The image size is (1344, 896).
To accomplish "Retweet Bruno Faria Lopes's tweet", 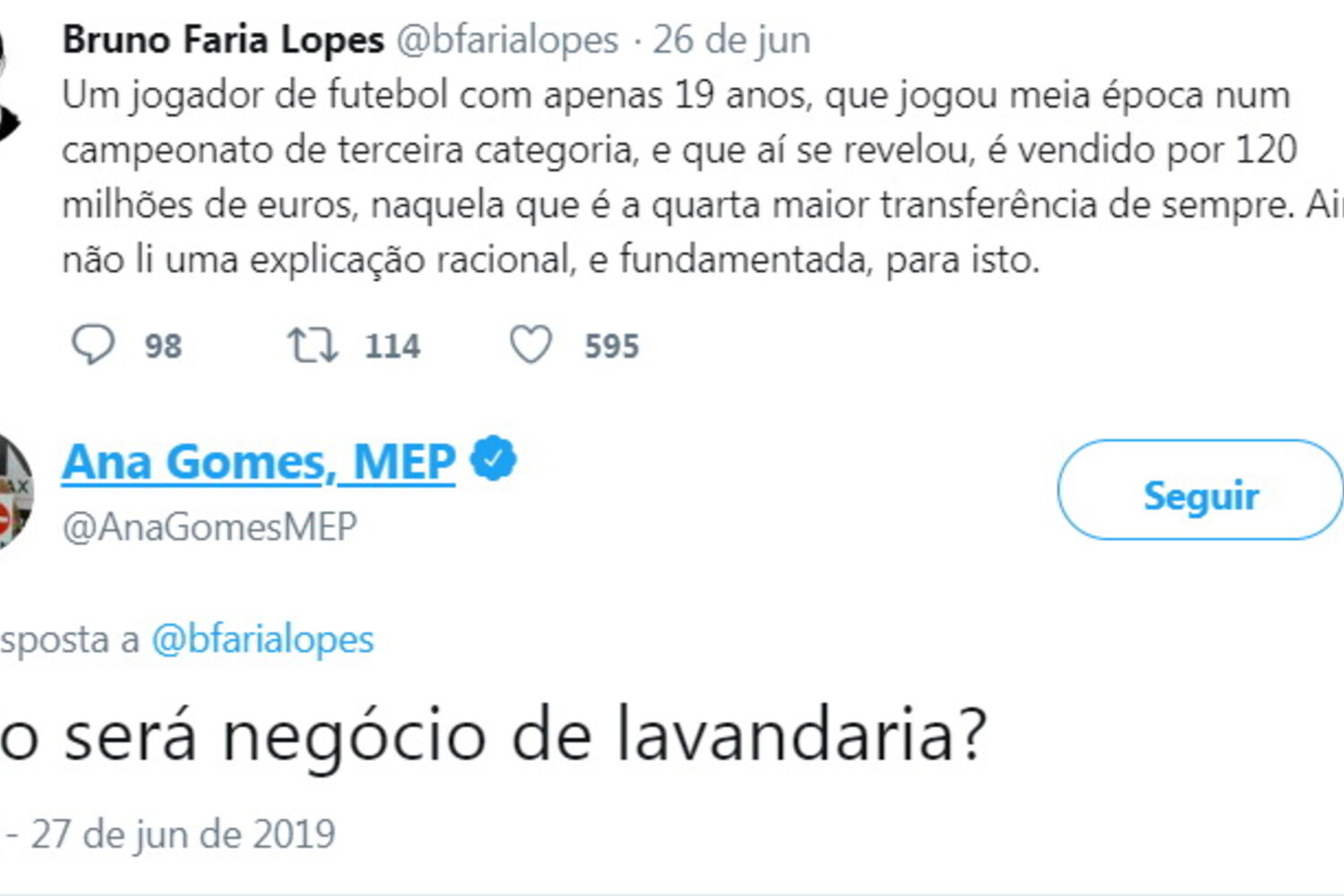I will point(312,345).
